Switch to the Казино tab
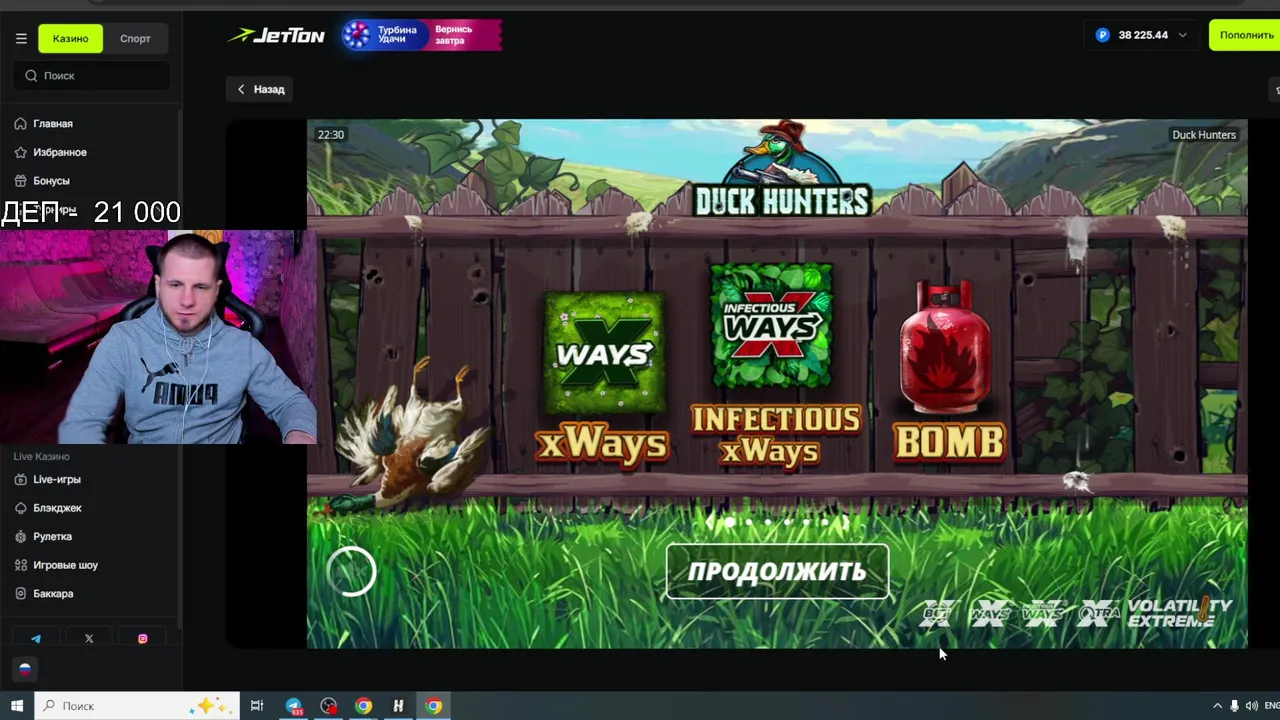Screen dimensions: 1280x720 pos(70,39)
